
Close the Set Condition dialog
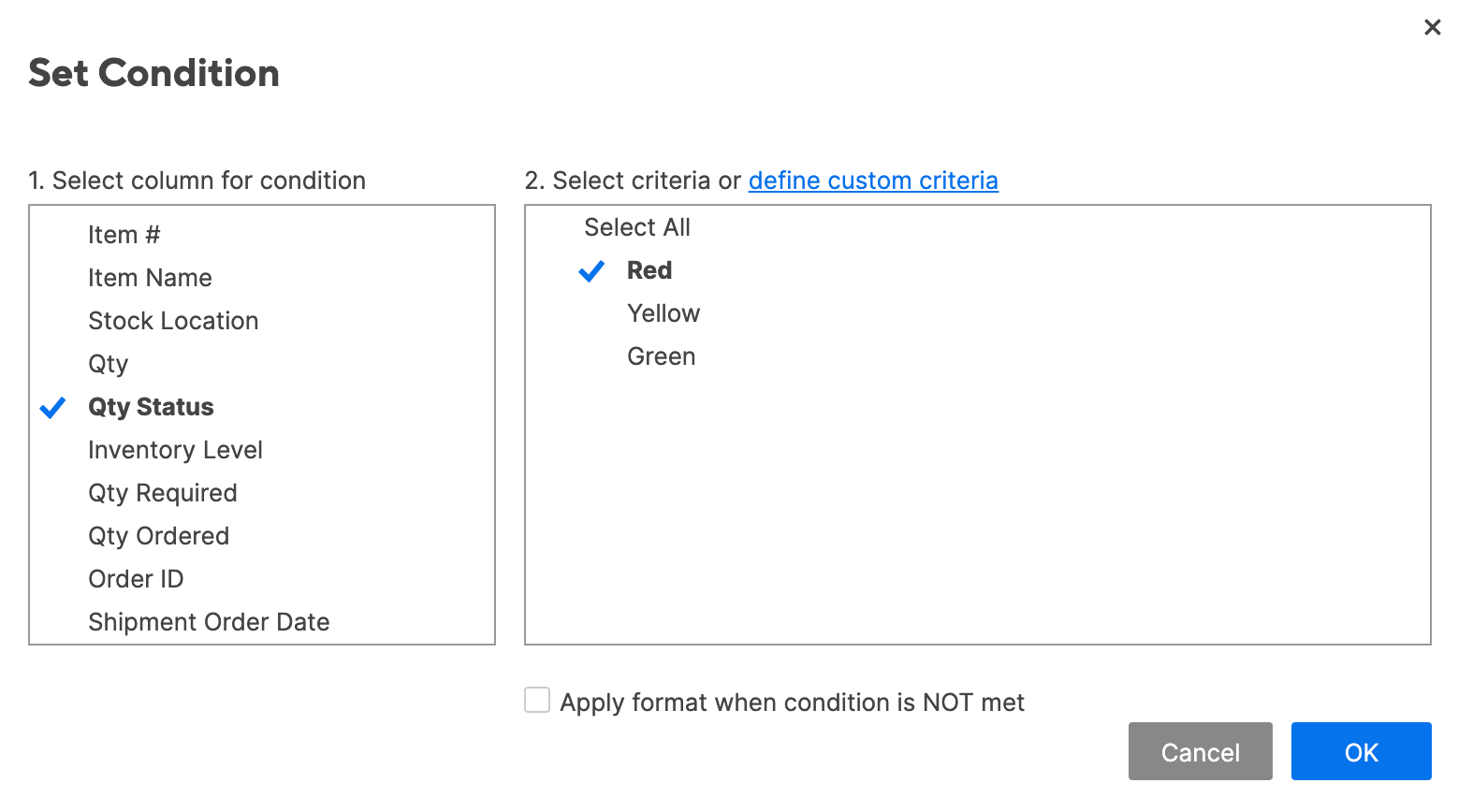point(1432,28)
